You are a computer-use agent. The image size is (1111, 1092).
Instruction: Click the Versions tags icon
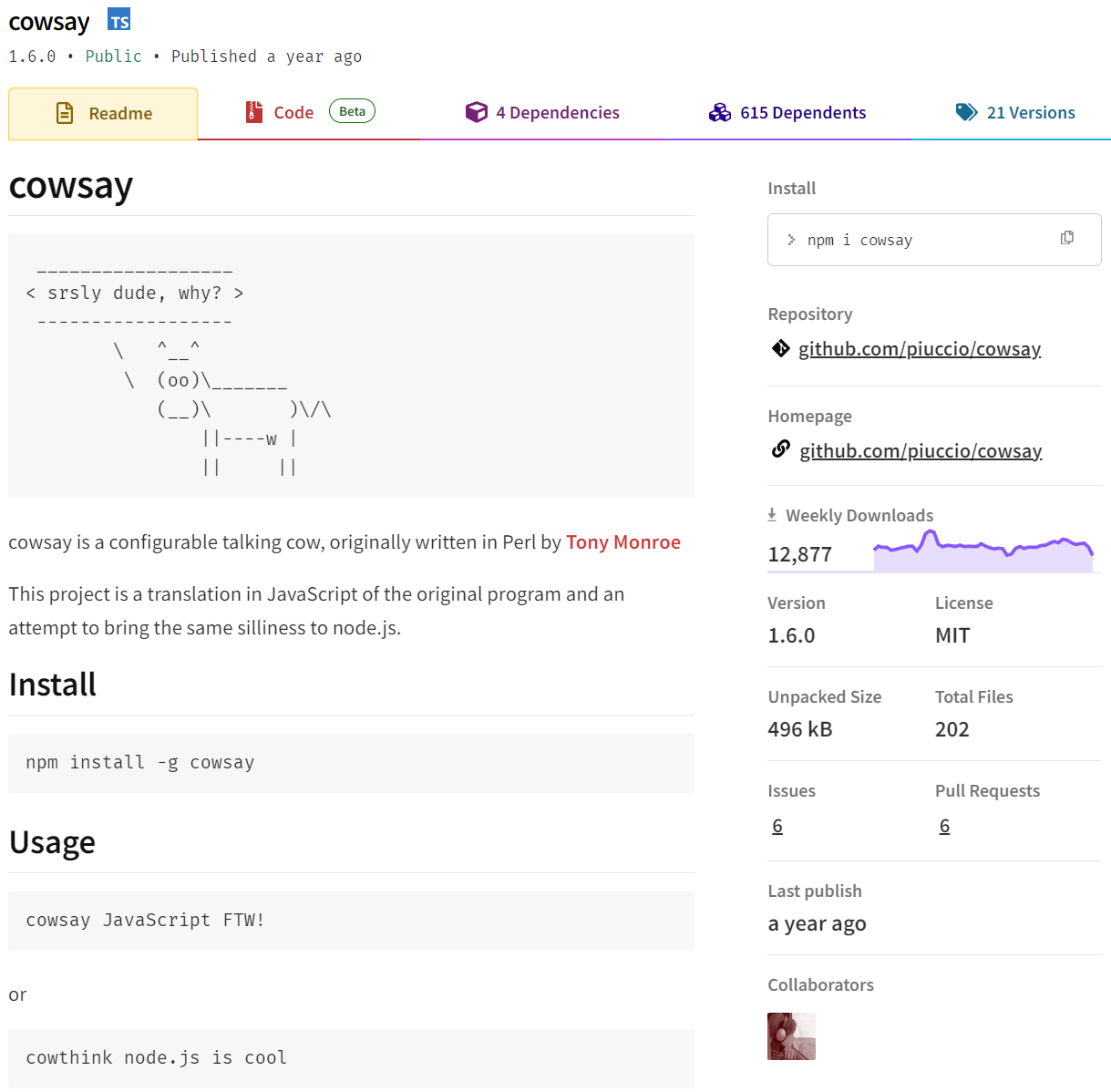click(x=966, y=112)
